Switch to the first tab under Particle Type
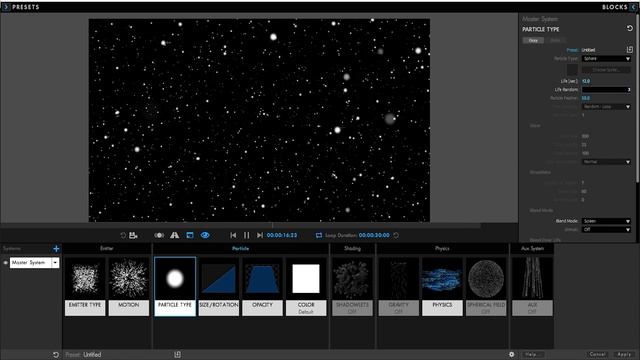 point(533,40)
